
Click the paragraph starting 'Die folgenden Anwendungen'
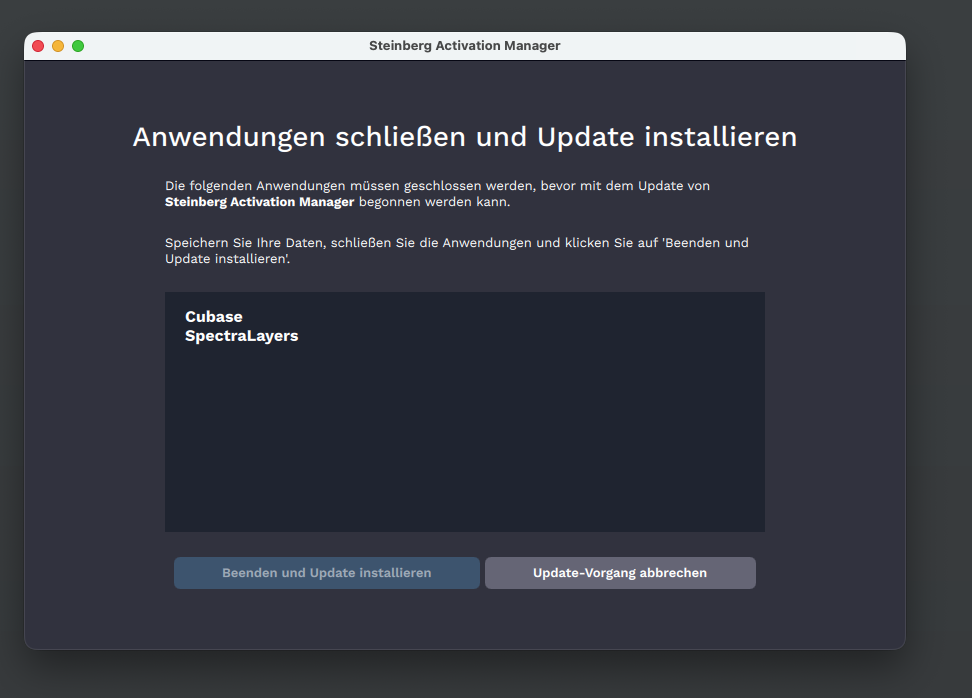(x=437, y=186)
